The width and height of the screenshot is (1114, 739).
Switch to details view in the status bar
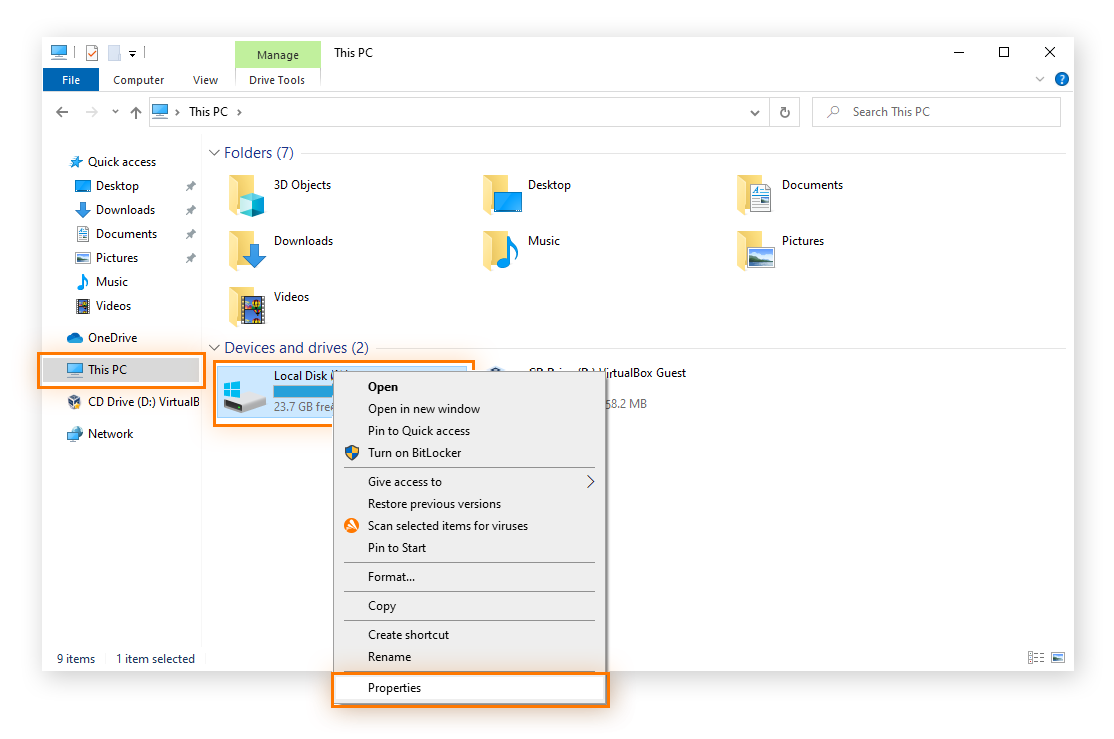(1035, 657)
